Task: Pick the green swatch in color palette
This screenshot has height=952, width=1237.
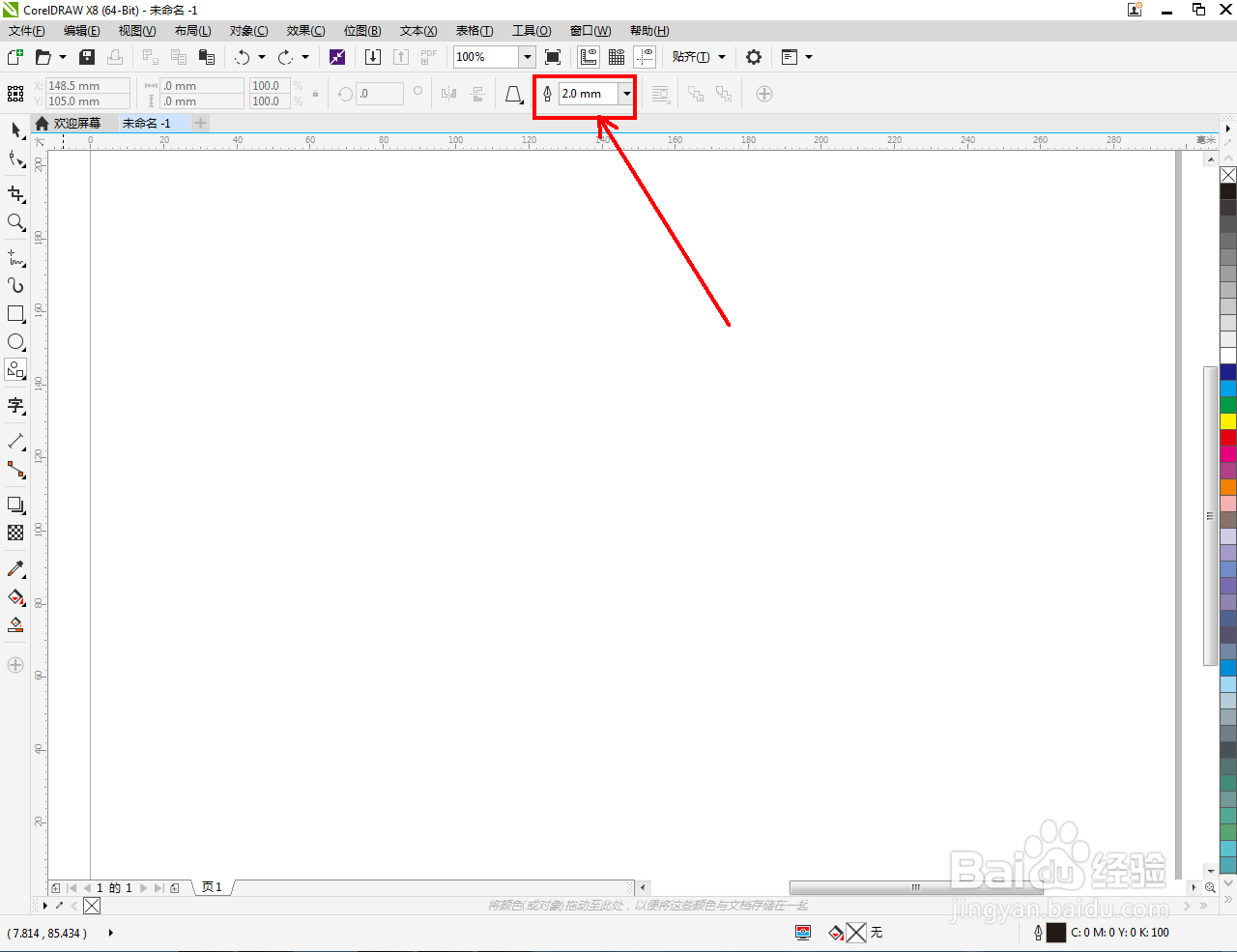Action: pos(1228,405)
